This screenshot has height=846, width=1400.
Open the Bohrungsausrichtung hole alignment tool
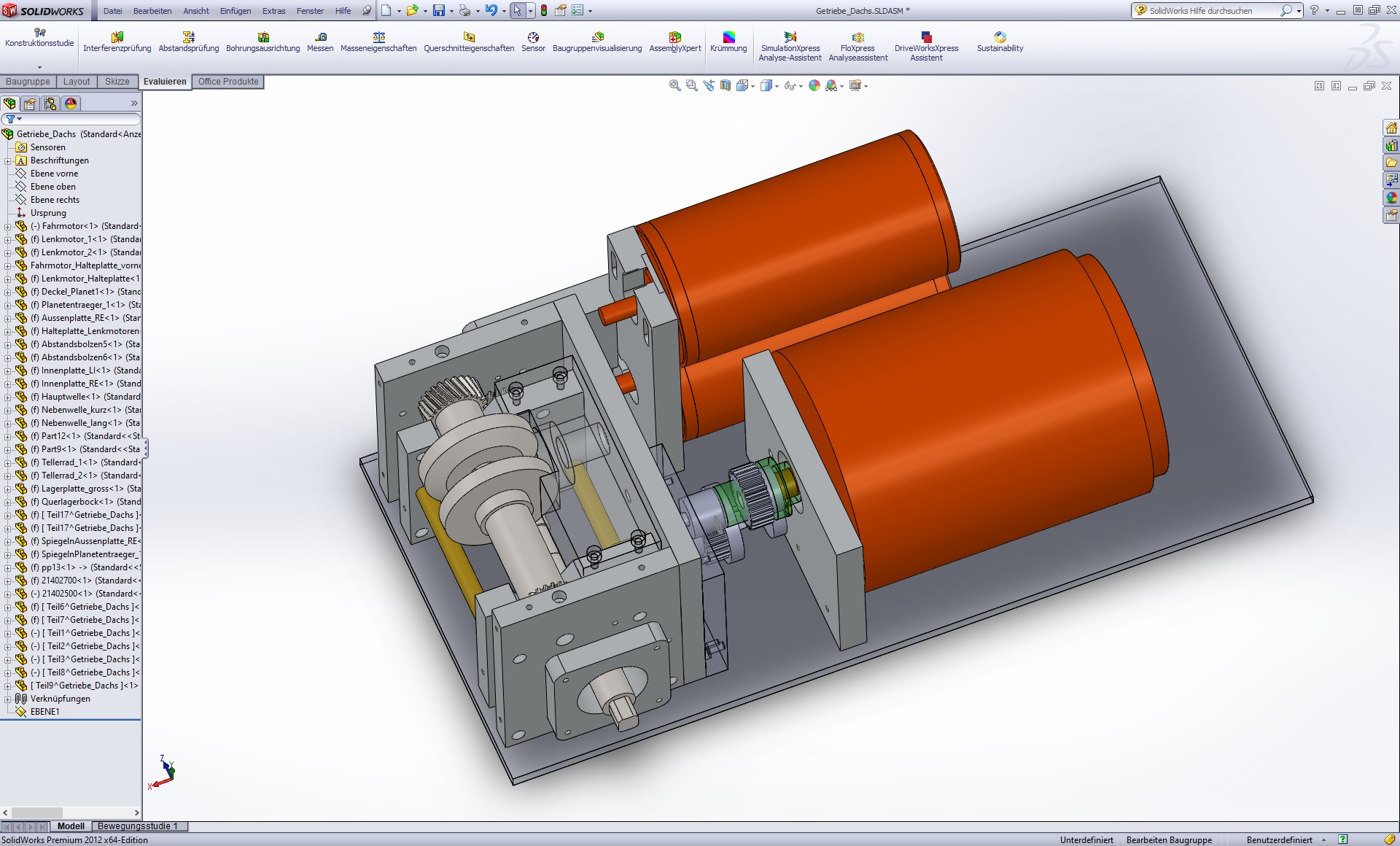tap(262, 42)
